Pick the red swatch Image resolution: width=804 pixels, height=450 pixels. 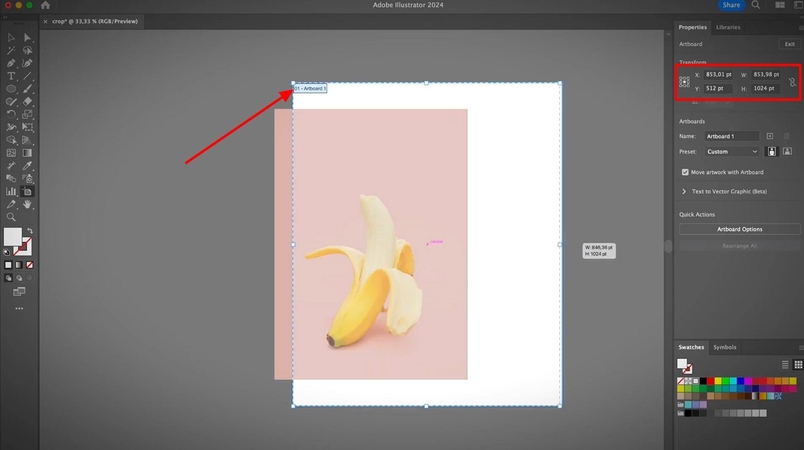(711, 381)
